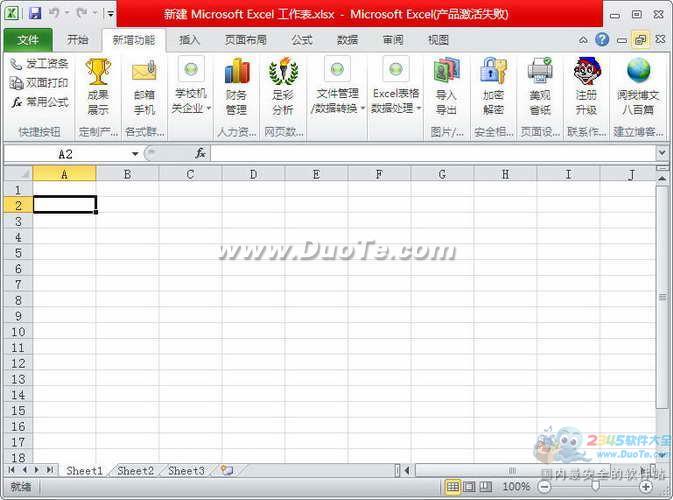This screenshot has height=500, width=673.
Task: Switch to the 审阅 ribbon tab
Action: pos(393,40)
